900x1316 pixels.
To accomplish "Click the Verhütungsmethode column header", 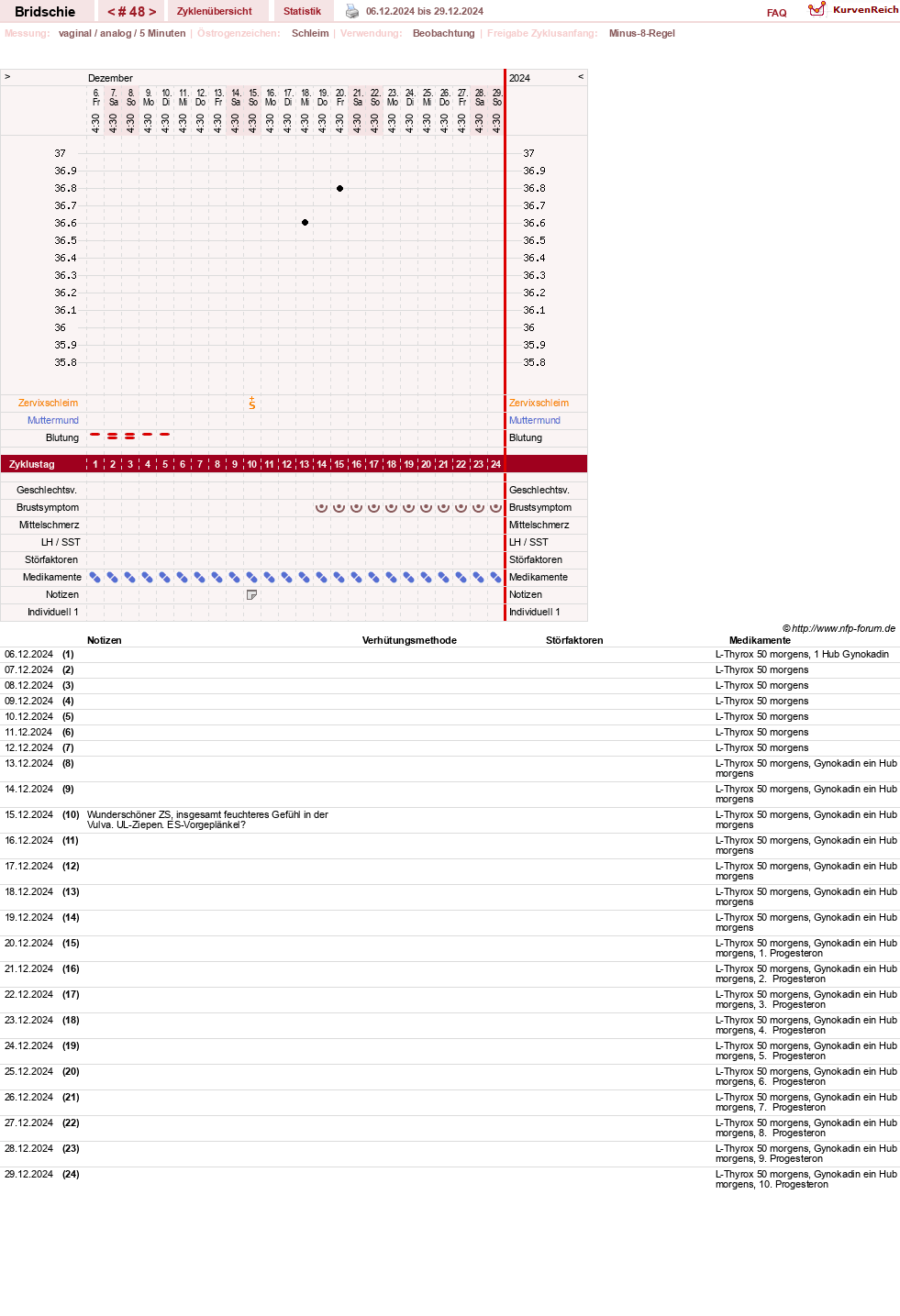I will [409, 640].
